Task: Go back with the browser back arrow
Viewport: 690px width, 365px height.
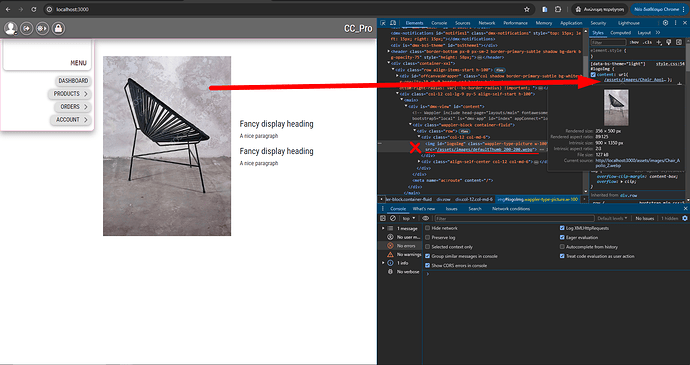Action: click(x=8, y=9)
